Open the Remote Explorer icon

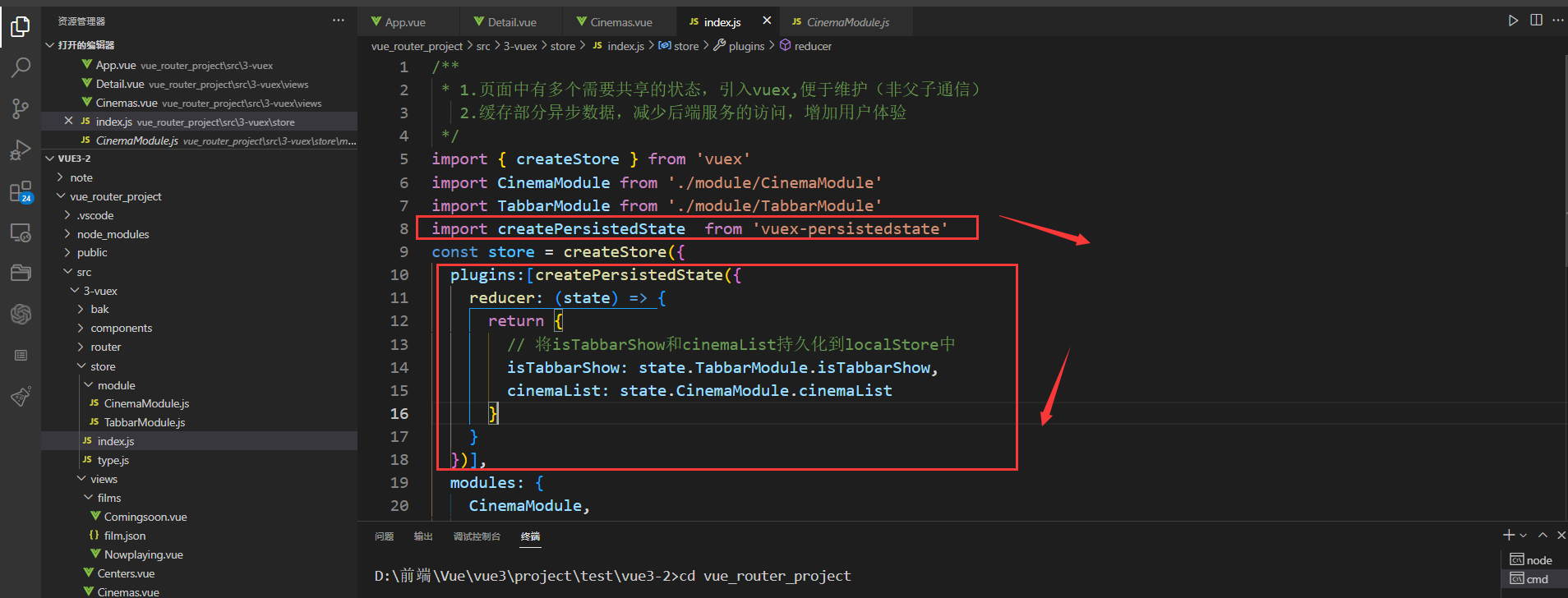coord(21,232)
